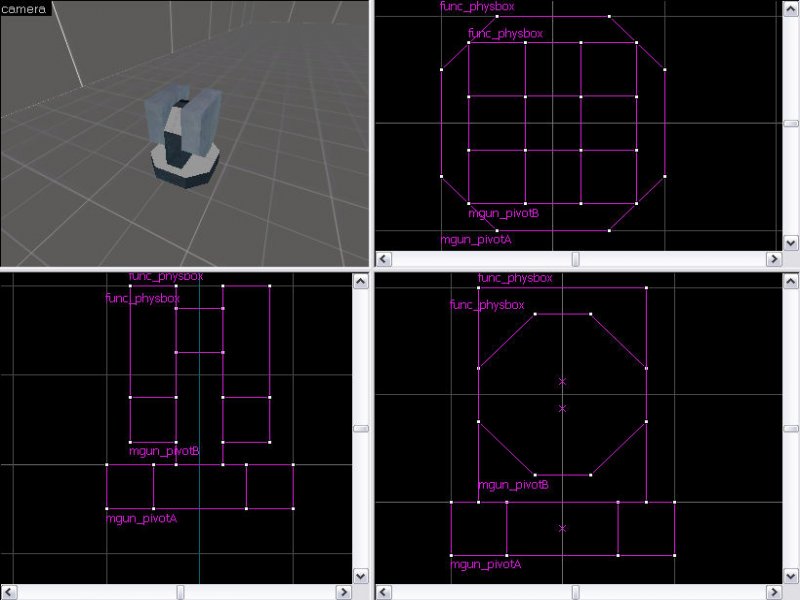Viewport: 800px width, 600px height.
Task: Click horizontal scrollbar thumb in top-right viewport
Action: [x=575, y=259]
